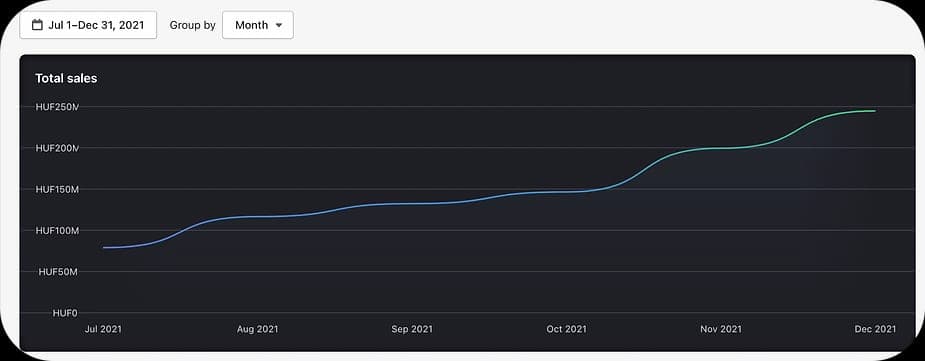Click the Aug 2021 axis label

pos(257,329)
